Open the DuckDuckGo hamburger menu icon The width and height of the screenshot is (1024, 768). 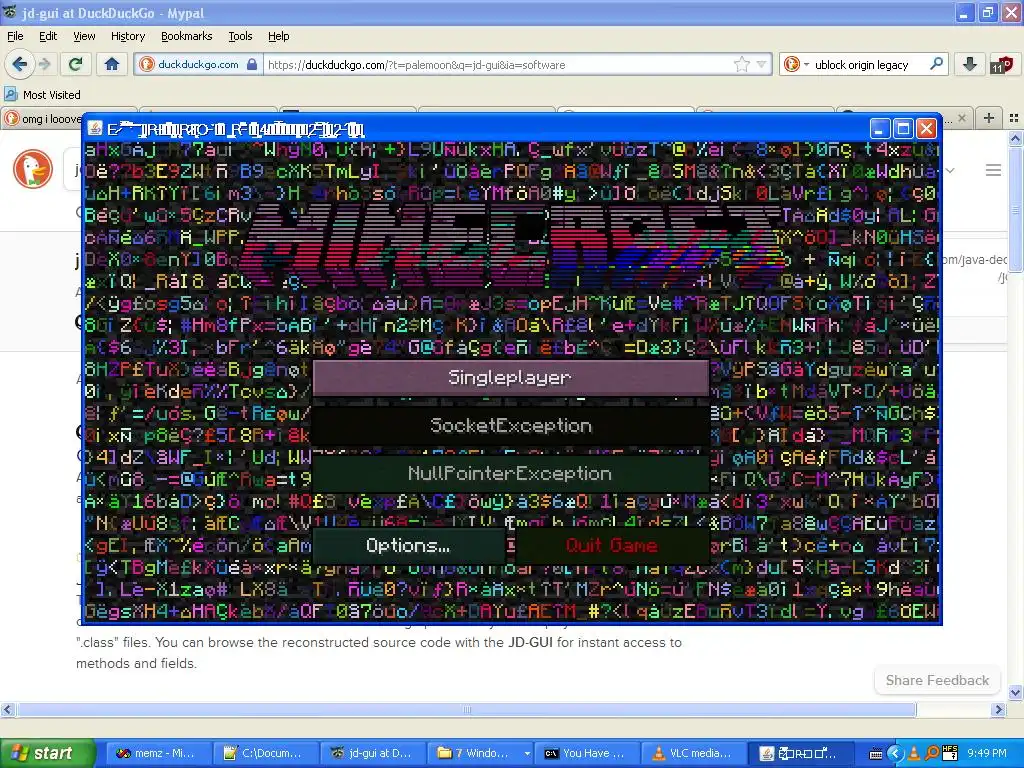pyautogui.click(x=993, y=170)
